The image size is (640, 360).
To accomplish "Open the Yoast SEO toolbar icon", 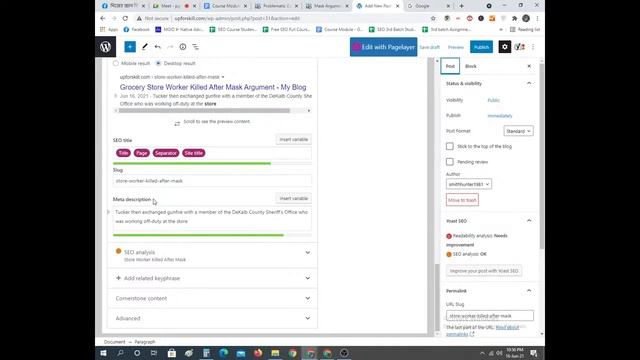I will [x=519, y=47].
